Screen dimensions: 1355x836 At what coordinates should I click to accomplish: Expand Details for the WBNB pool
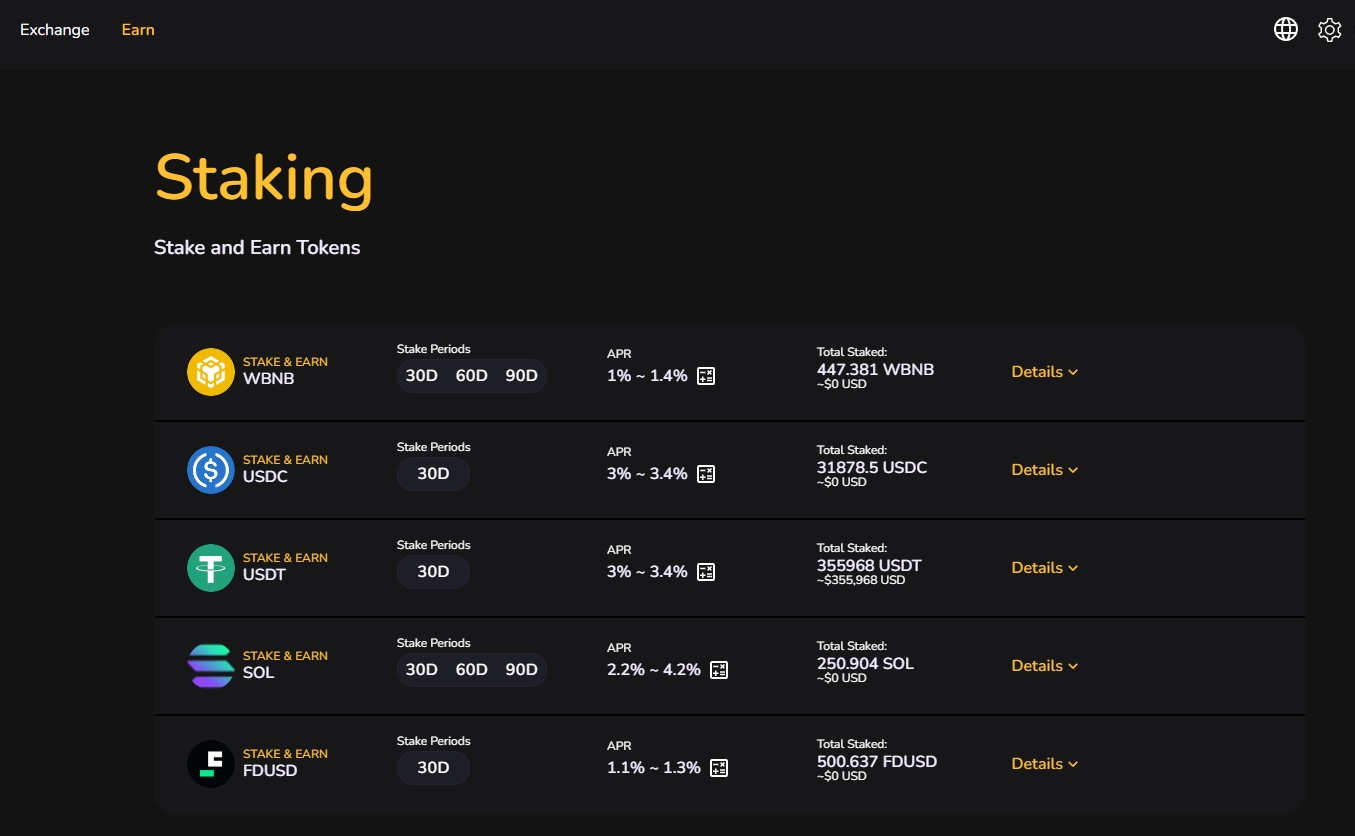tap(1044, 372)
